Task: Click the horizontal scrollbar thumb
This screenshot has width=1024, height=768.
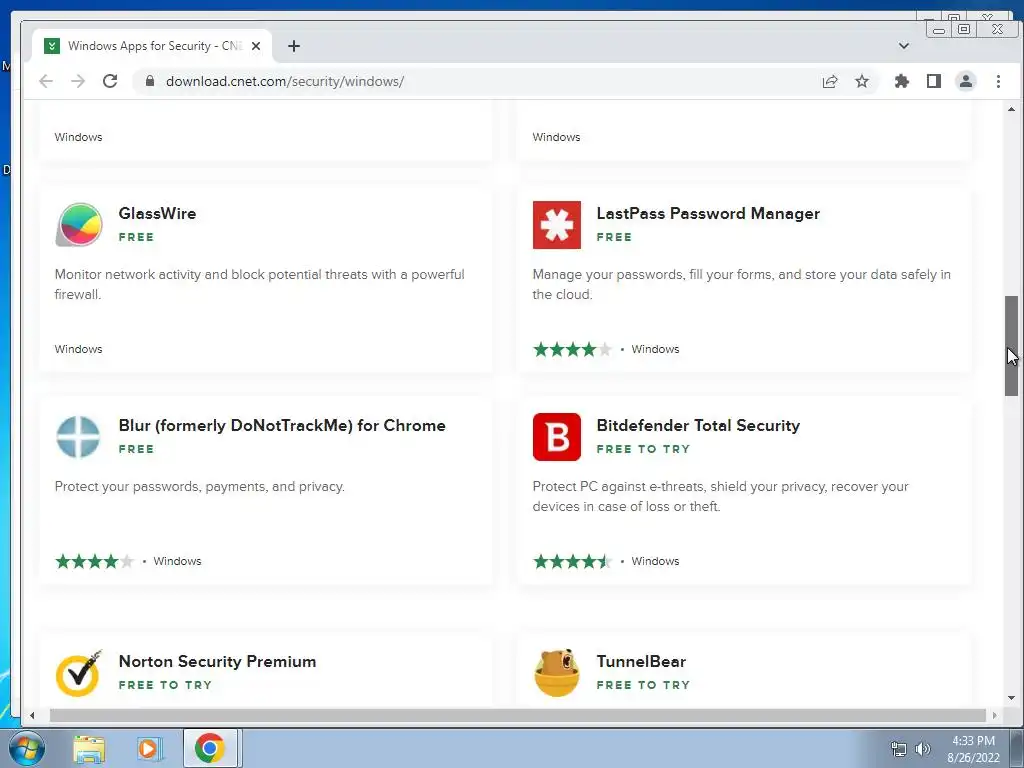Action: pyautogui.click(x=517, y=716)
